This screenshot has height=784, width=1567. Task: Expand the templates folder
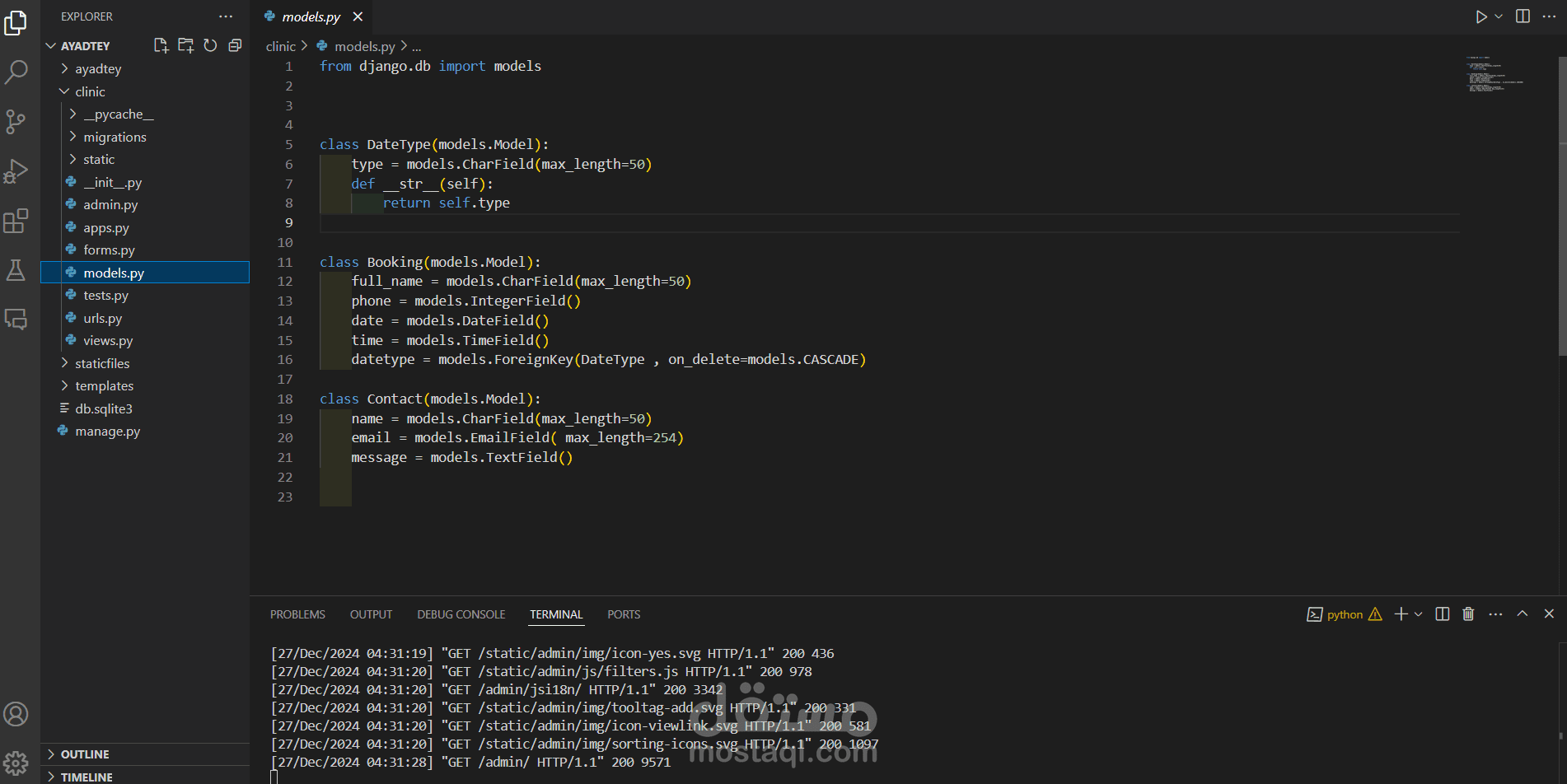point(104,385)
